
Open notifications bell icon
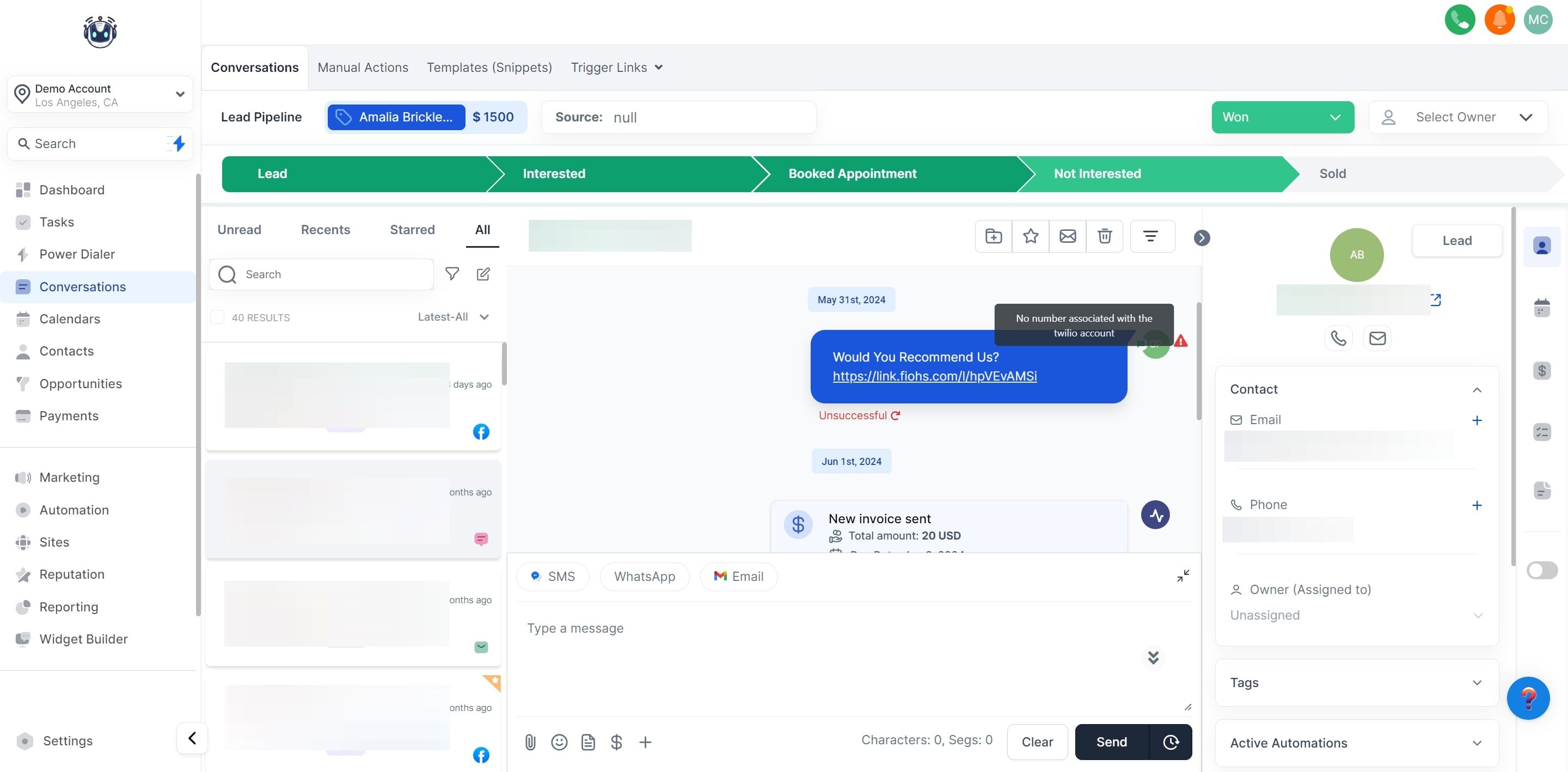click(1499, 20)
